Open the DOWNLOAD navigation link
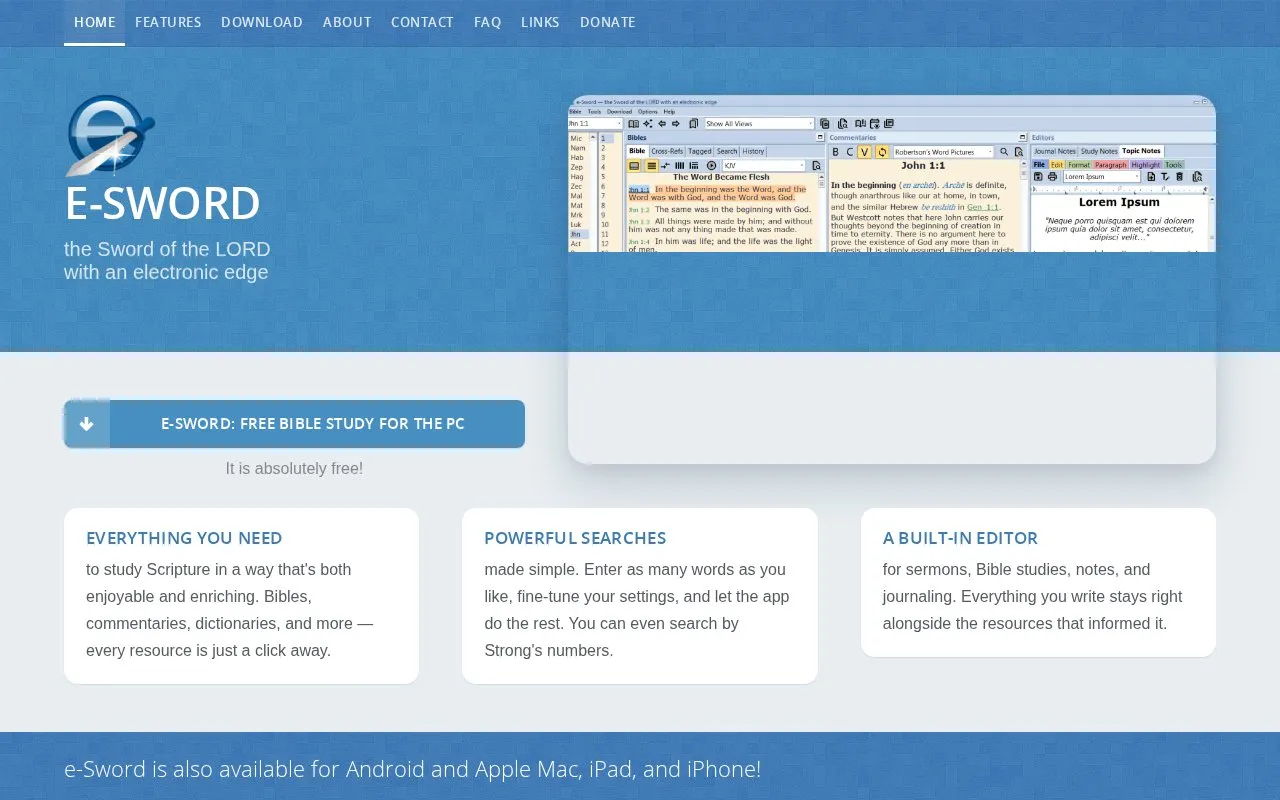Viewport: 1280px width, 800px height. (x=262, y=22)
